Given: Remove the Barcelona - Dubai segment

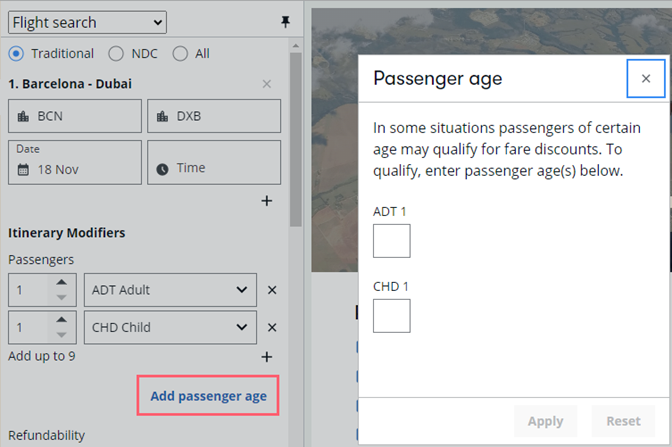Looking at the screenshot, I should [267, 84].
